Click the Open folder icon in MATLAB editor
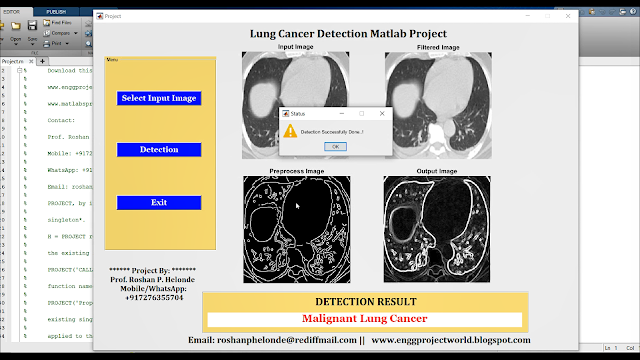Screen dimensions: 640x360 tap(16, 27)
